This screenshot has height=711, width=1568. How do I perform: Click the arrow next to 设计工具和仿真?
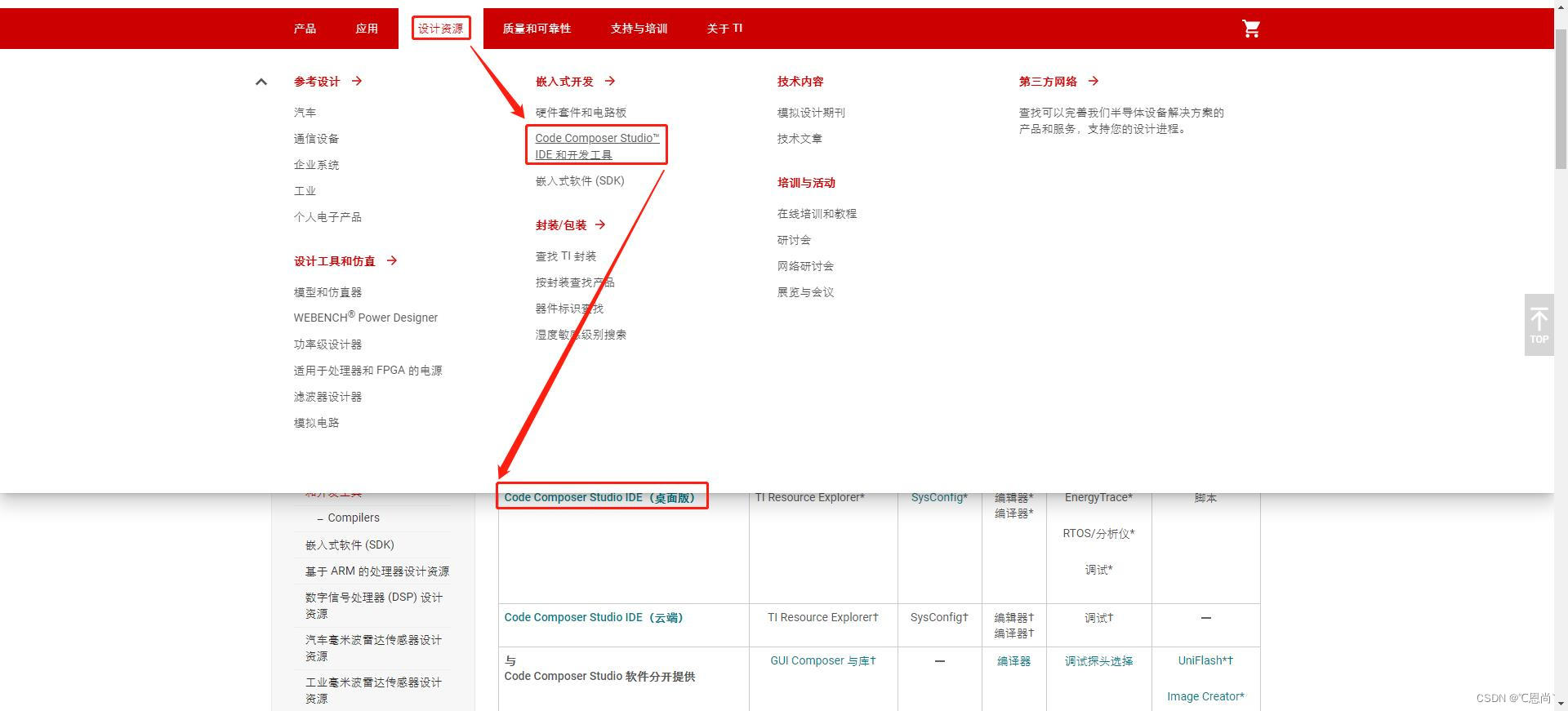(392, 260)
